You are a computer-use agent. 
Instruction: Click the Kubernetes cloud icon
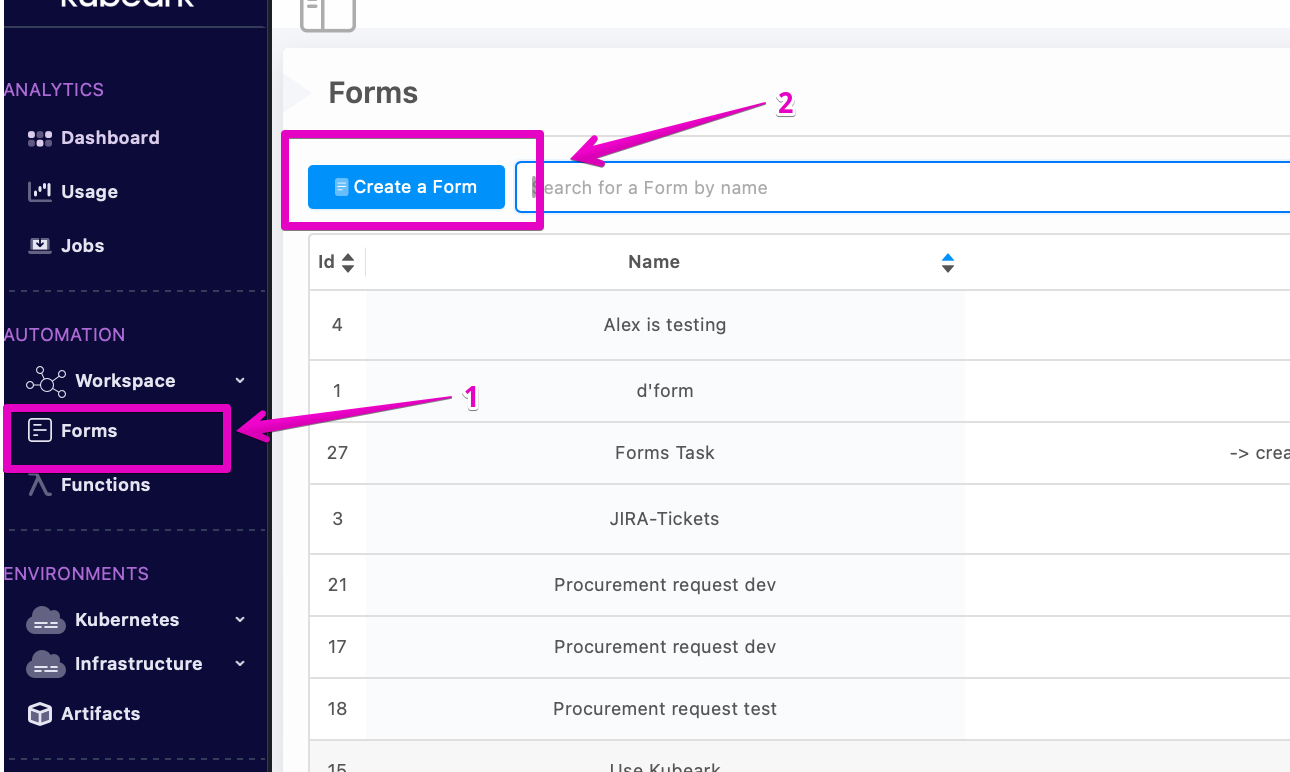[45, 620]
